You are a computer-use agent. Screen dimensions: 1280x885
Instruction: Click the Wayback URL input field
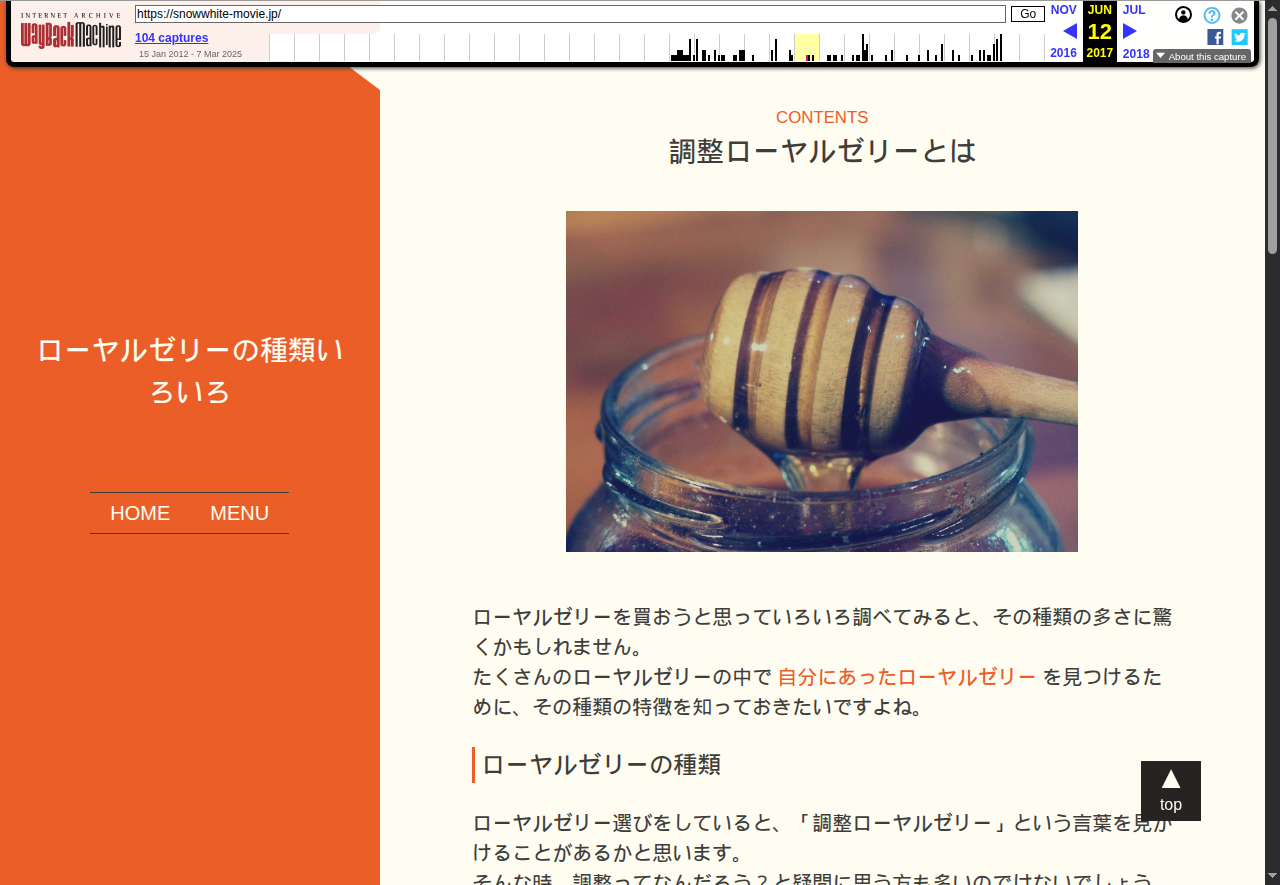coord(570,14)
